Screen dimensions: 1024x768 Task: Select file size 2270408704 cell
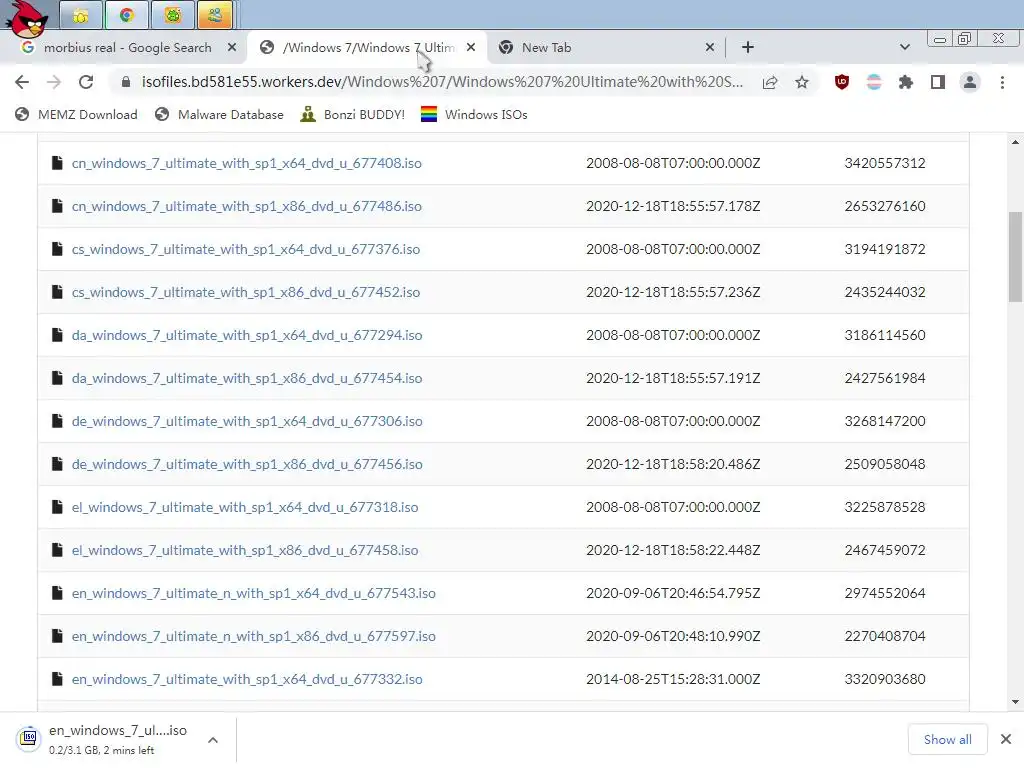coord(885,636)
